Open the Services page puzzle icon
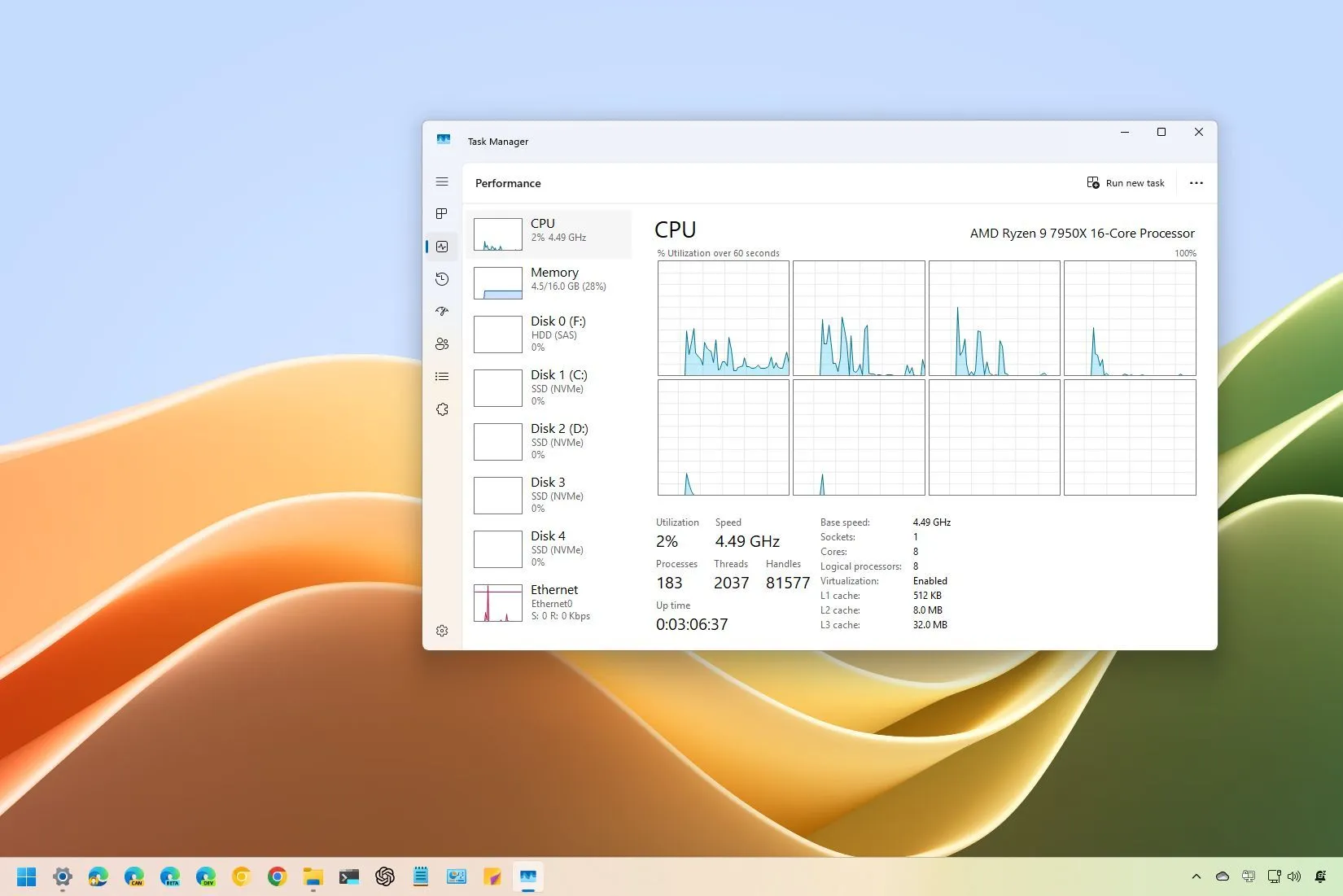1343x896 pixels. click(x=442, y=409)
